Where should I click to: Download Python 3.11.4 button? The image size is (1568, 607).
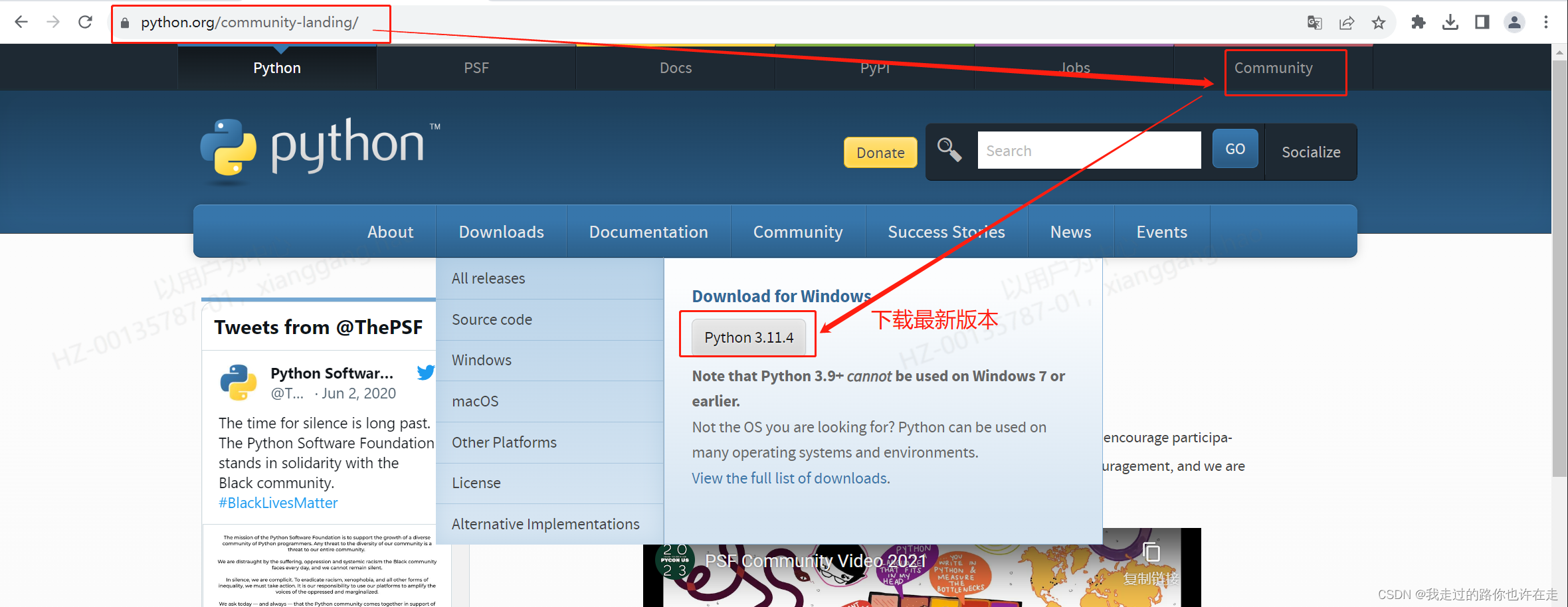pos(749,337)
